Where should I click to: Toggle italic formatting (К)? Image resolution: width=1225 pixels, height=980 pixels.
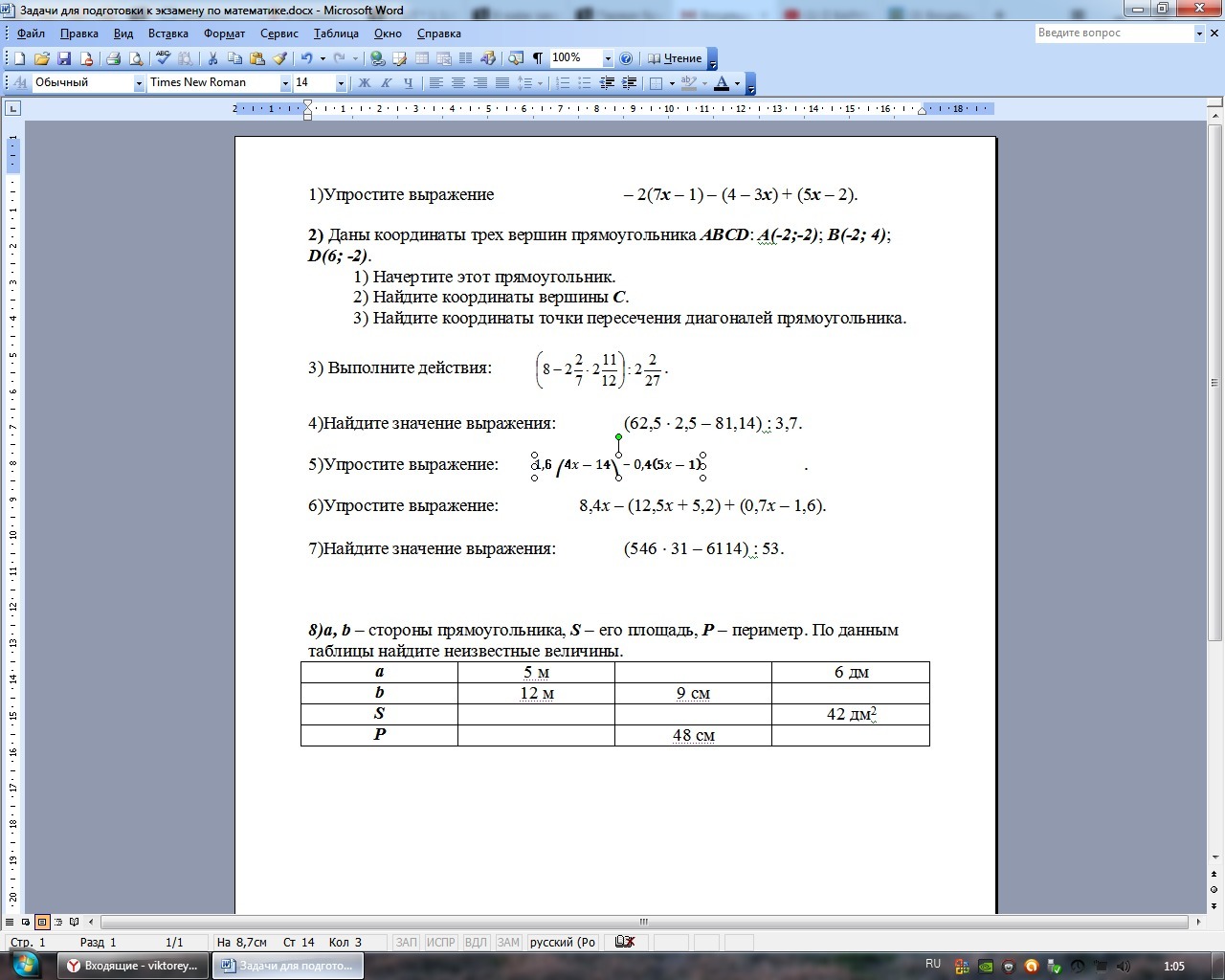pyautogui.click(x=386, y=83)
